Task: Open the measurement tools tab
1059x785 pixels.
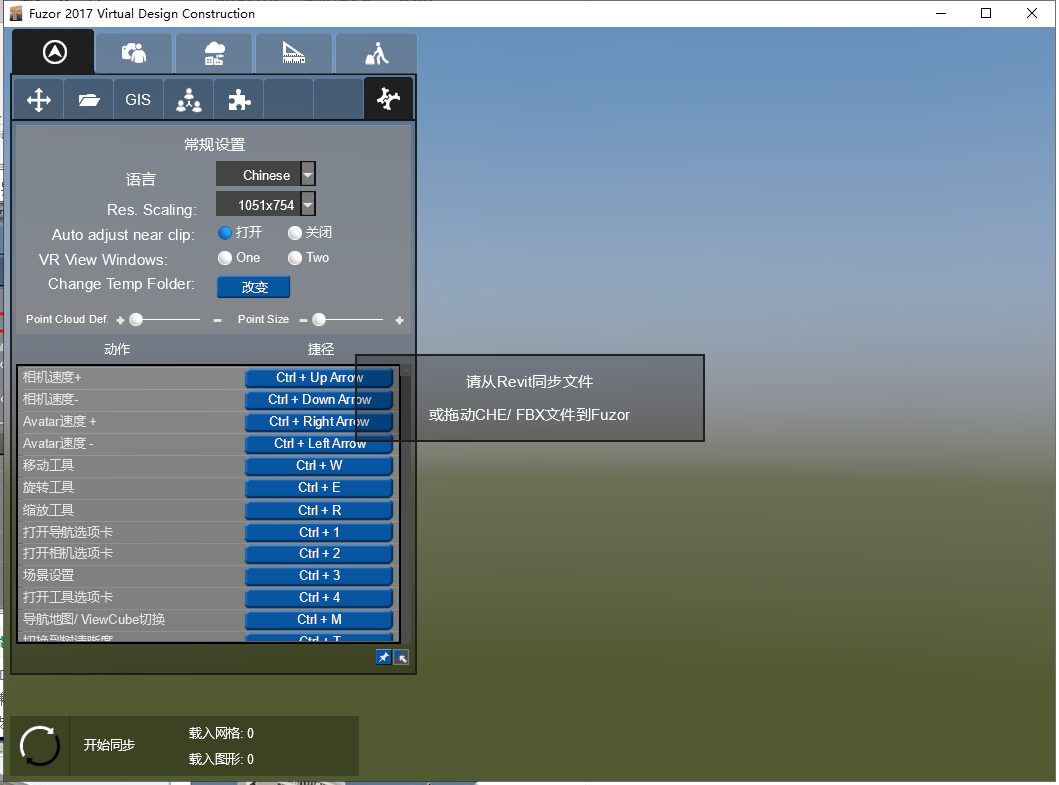Action: [x=294, y=53]
